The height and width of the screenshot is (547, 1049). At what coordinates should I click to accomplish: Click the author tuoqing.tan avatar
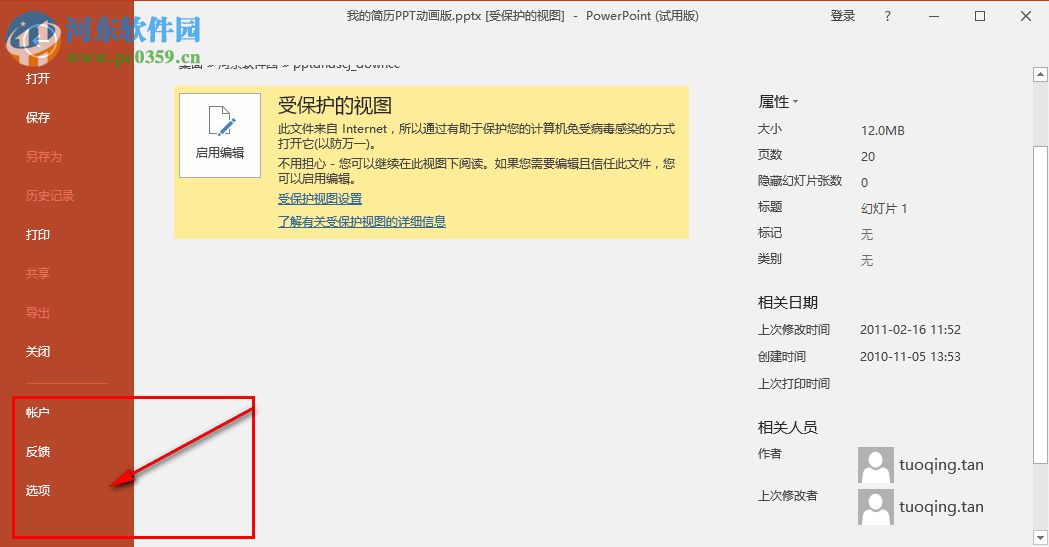tap(876, 465)
